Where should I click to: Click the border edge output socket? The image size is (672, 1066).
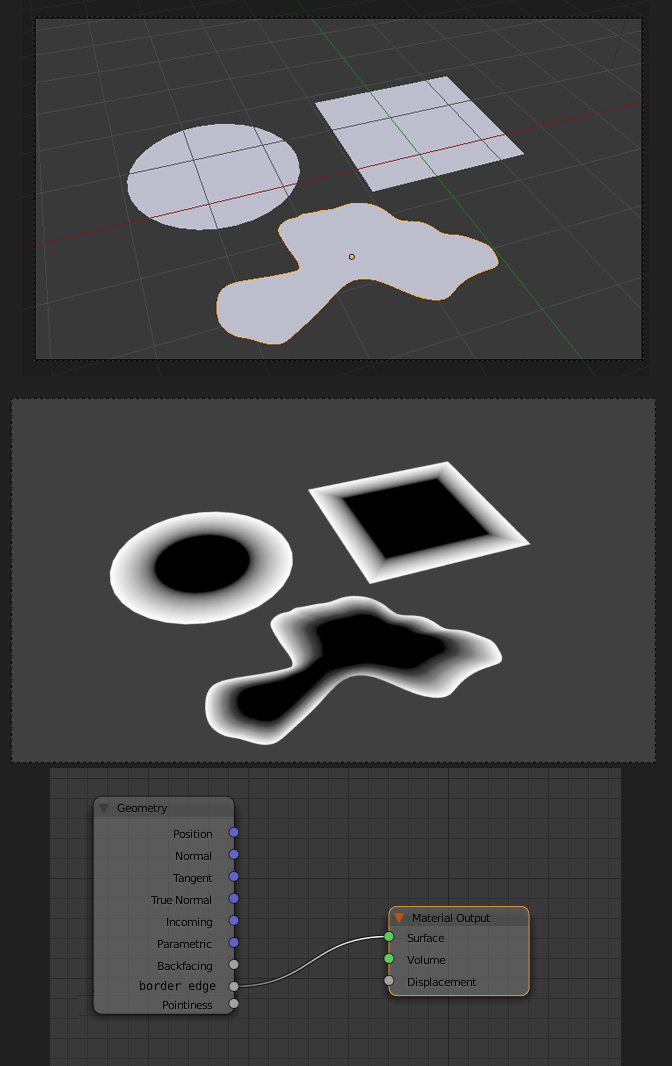(x=233, y=986)
